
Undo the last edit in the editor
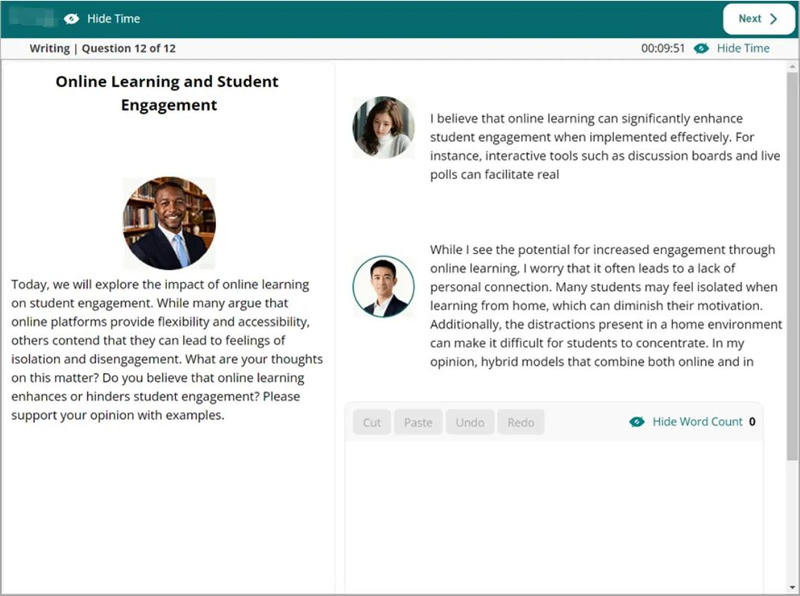469,422
